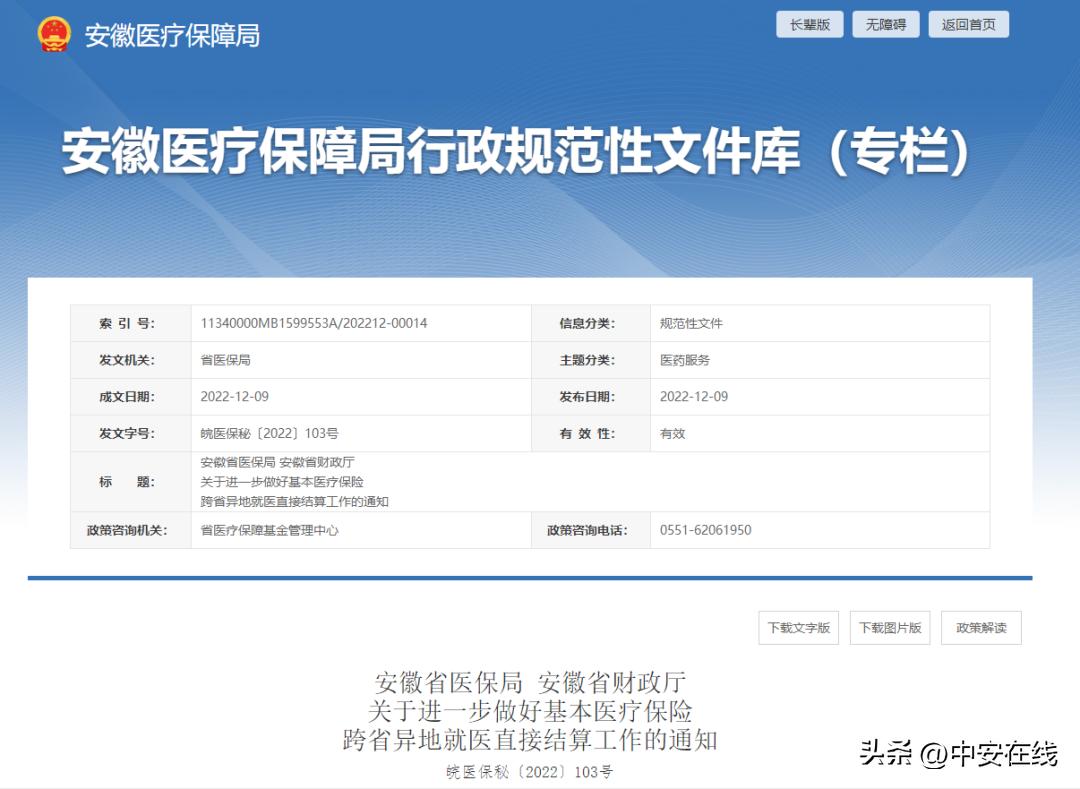
Task: Click the 下载图片版 download button
Action: (x=889, y=627)
